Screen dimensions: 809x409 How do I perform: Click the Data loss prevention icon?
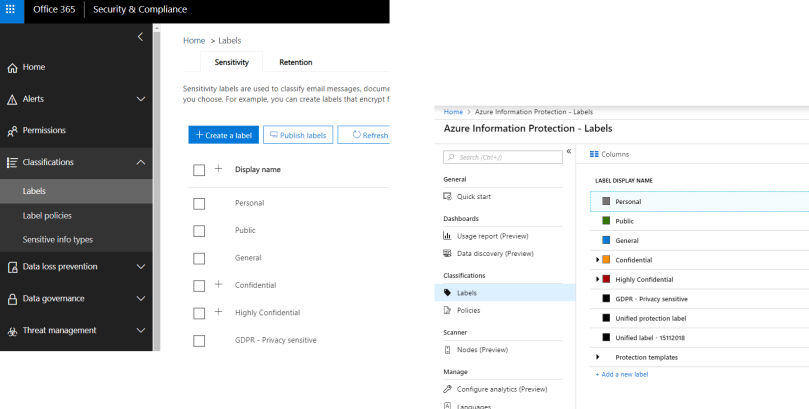coord(12,267)
